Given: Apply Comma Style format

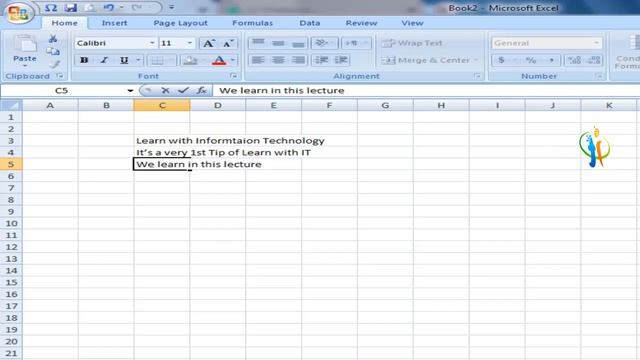Looking at the screenshot, I should coord(551,60).
